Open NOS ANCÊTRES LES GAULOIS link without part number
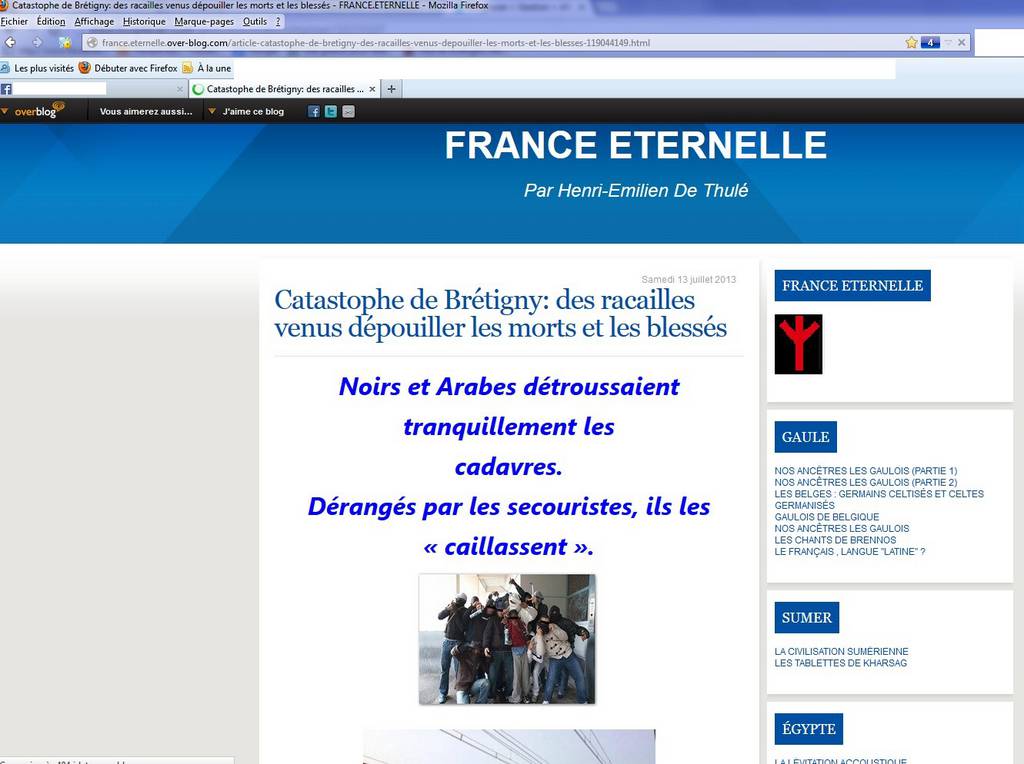This screenshot has height=764, width=1024. 842,529
